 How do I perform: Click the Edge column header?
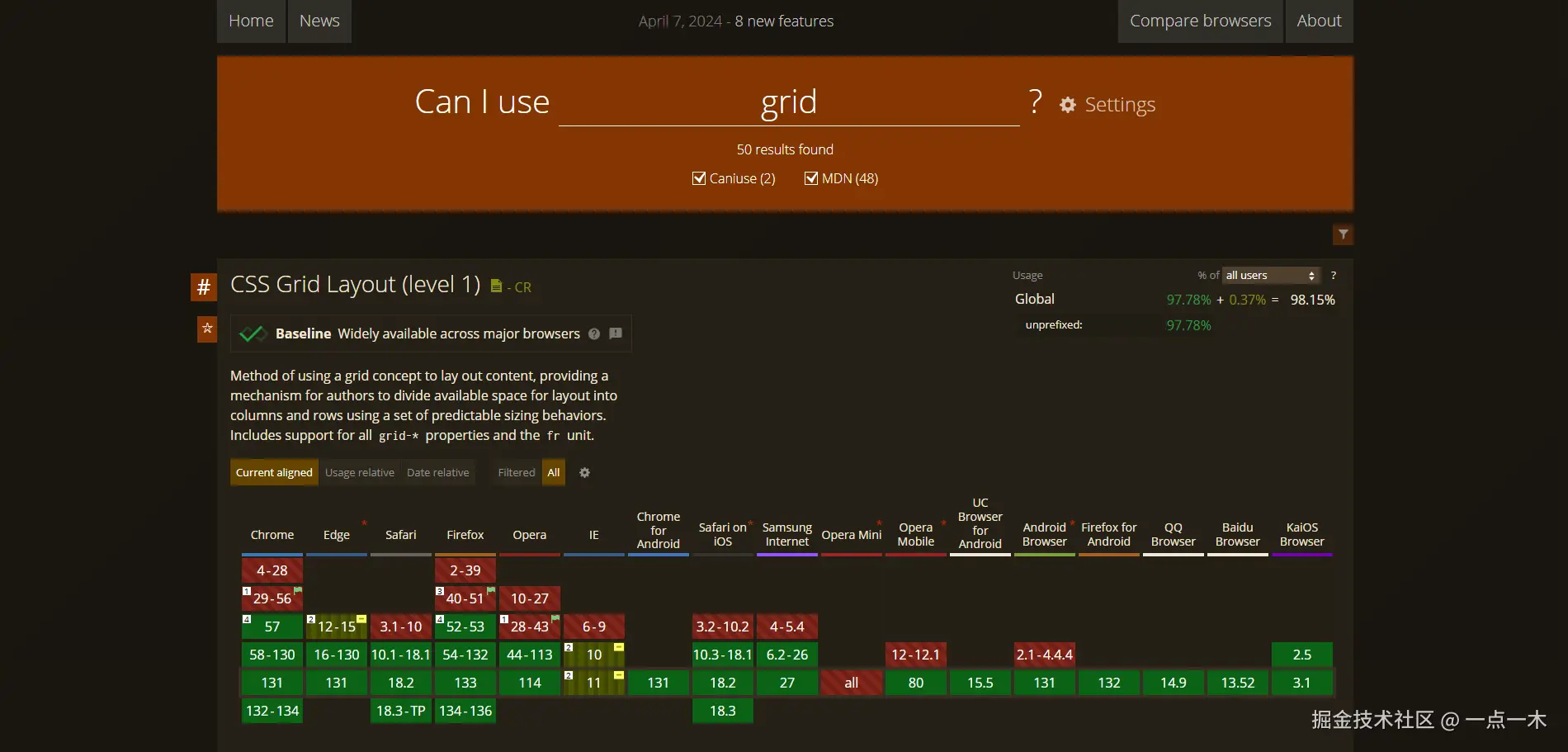coord(337,535)
